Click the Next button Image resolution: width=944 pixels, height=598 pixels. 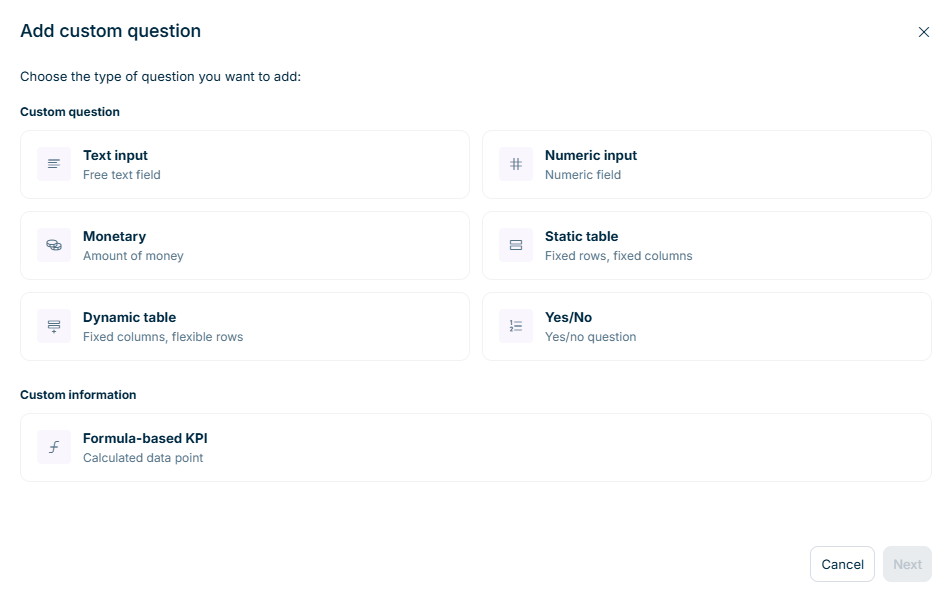point(907,564)
